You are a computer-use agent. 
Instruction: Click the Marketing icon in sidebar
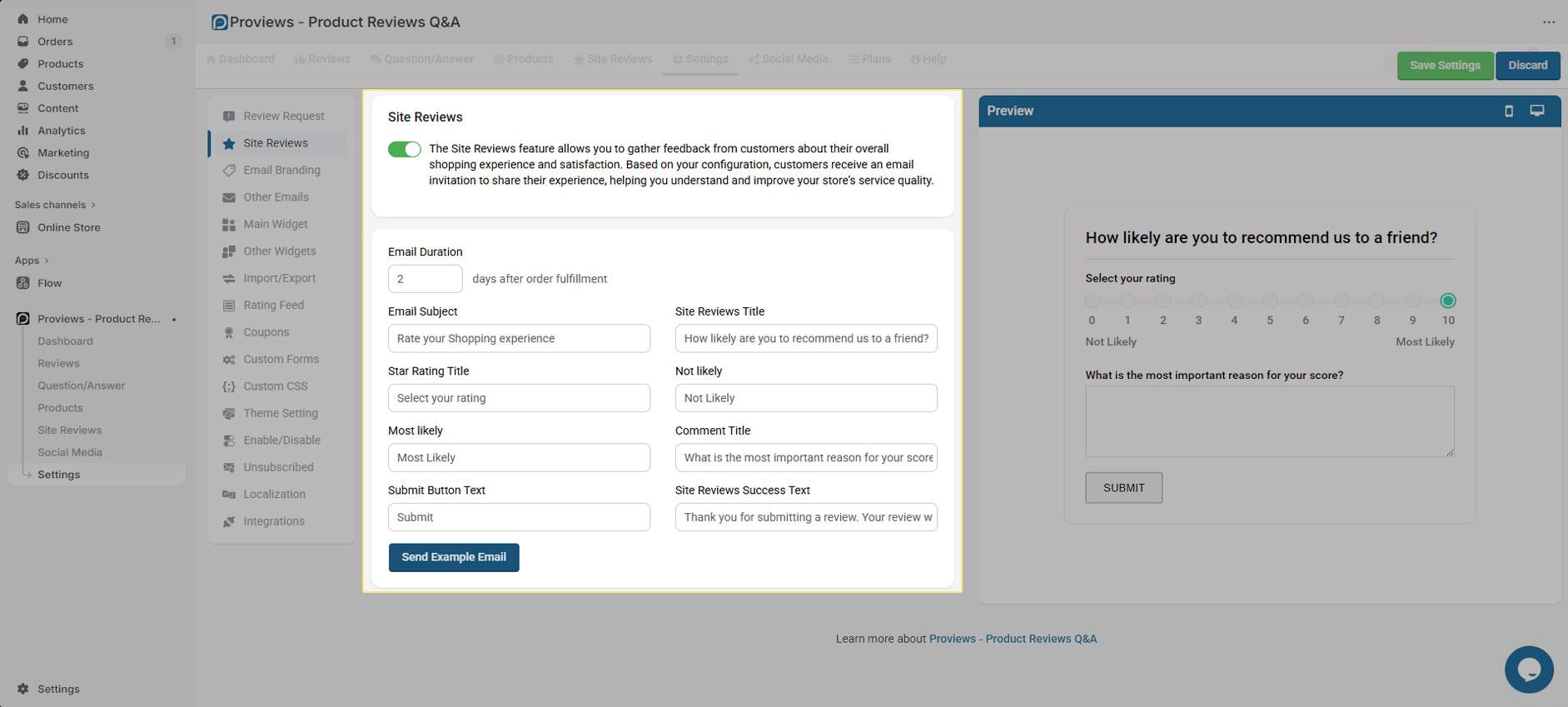22,152
